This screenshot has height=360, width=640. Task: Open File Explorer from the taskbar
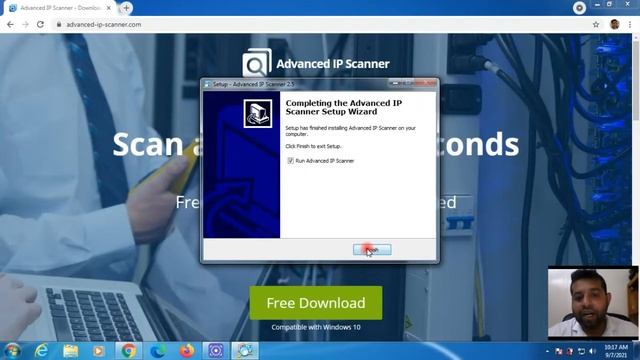pyautogui.click(x=70, y=351)
